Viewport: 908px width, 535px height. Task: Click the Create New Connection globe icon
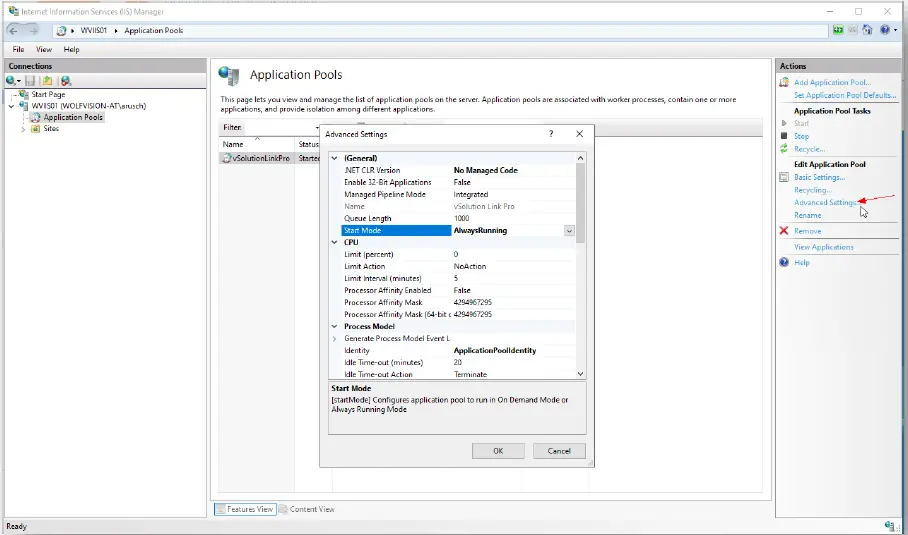(11, 80)
